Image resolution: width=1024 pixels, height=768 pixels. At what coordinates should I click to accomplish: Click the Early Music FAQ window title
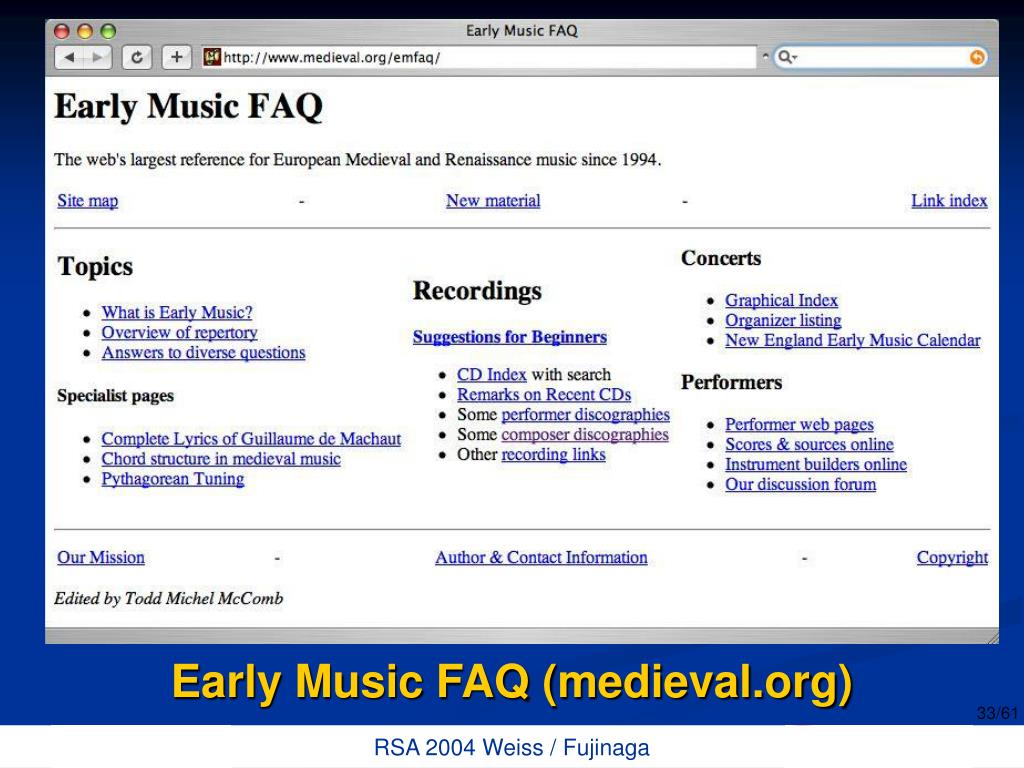[x=521, y=31]
